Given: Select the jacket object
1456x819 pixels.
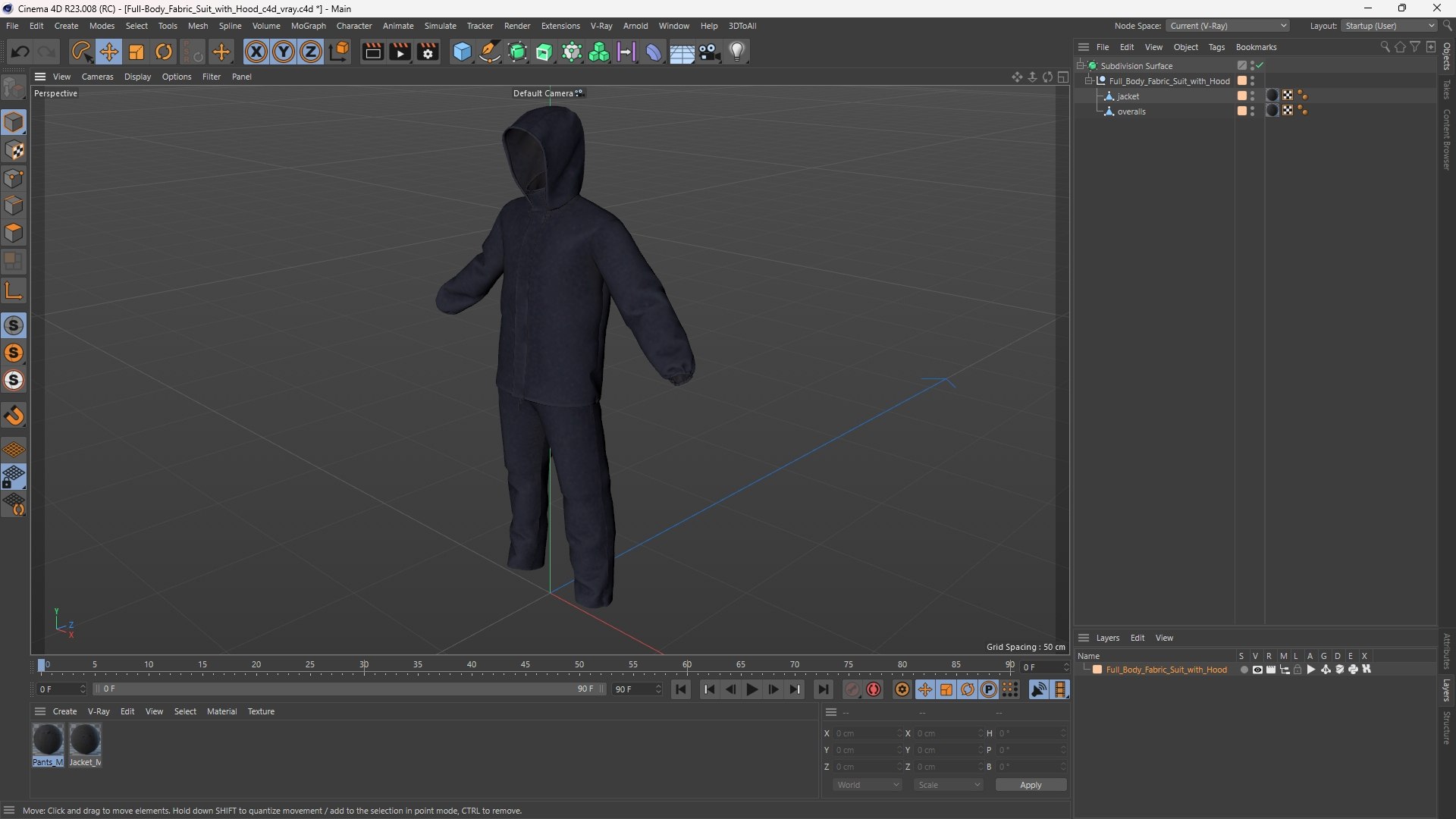Looking at the screenshot, I should 1128,96.
